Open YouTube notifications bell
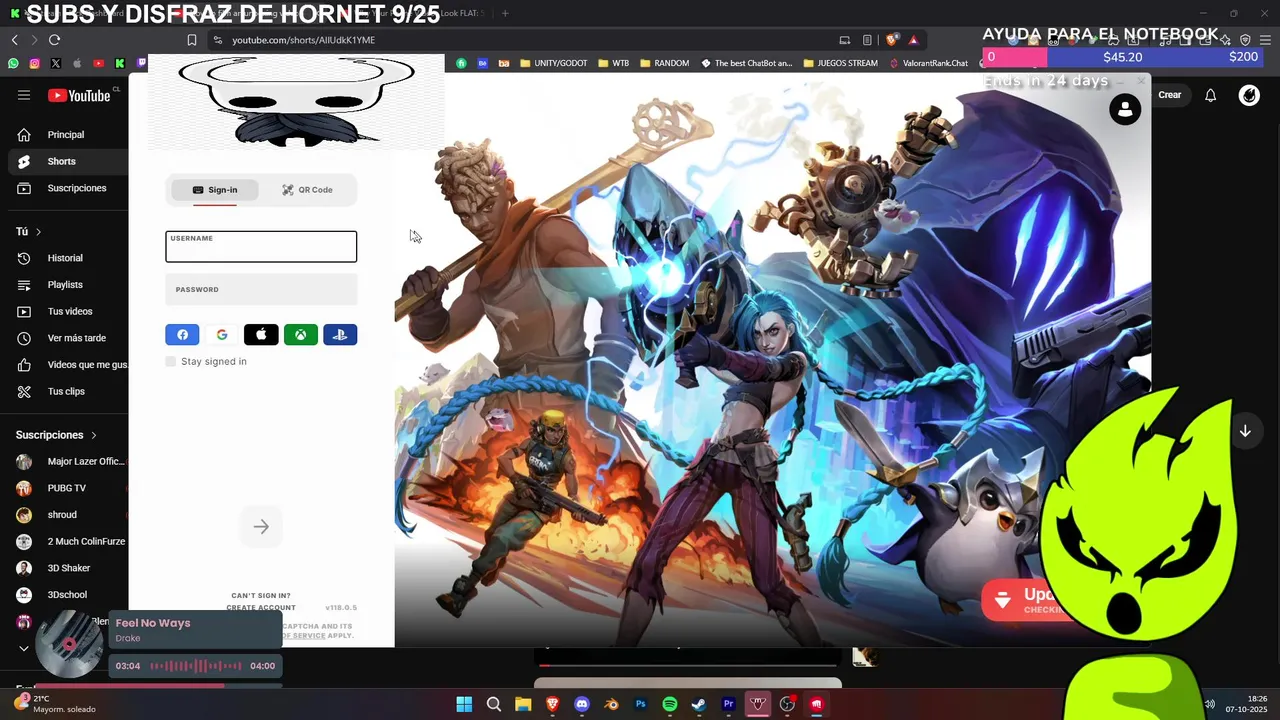The image size is (1280, 720). (1210, 95)
